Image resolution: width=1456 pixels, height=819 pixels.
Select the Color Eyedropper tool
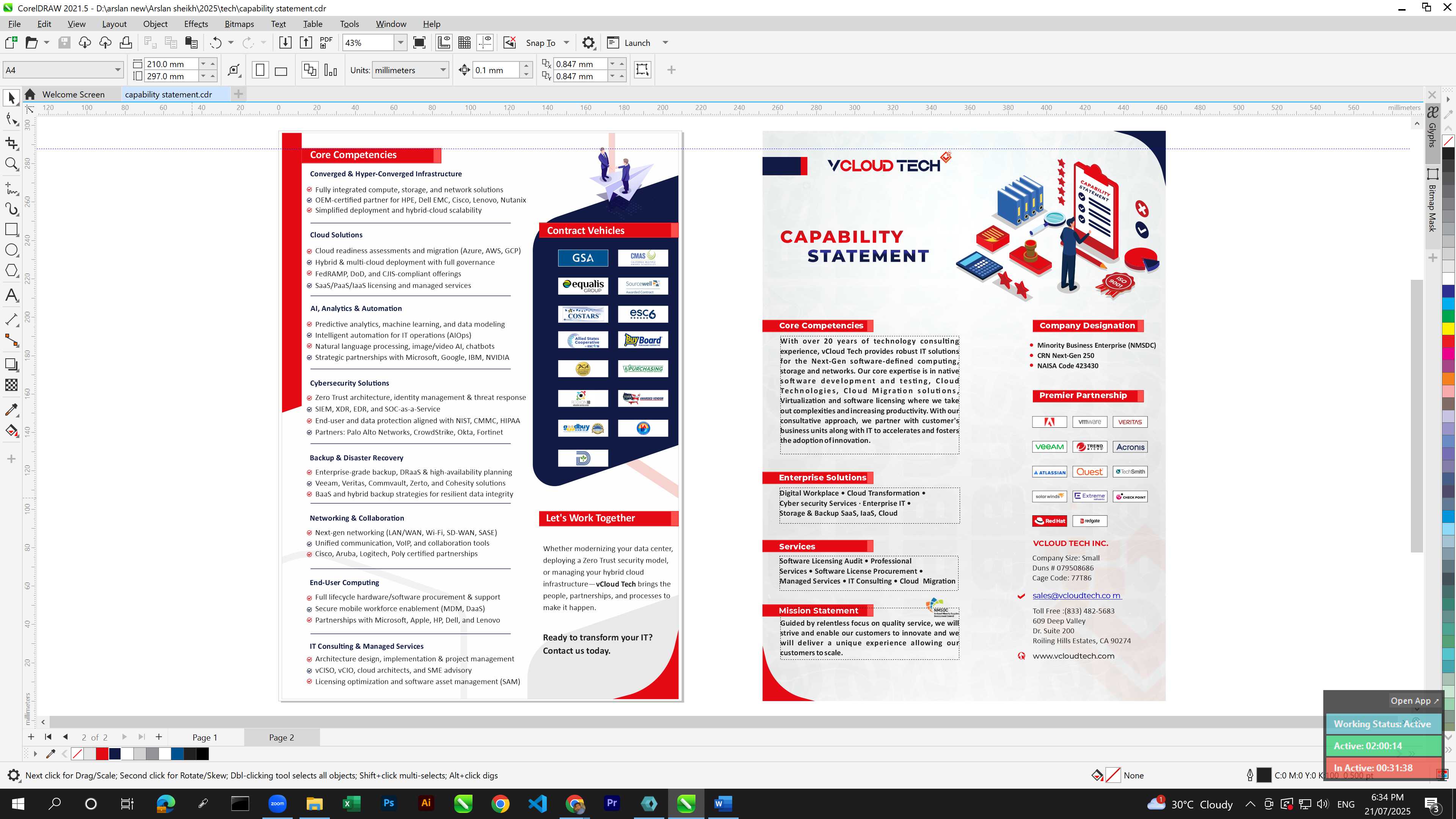pyautogui.click(x=11, y=409)
